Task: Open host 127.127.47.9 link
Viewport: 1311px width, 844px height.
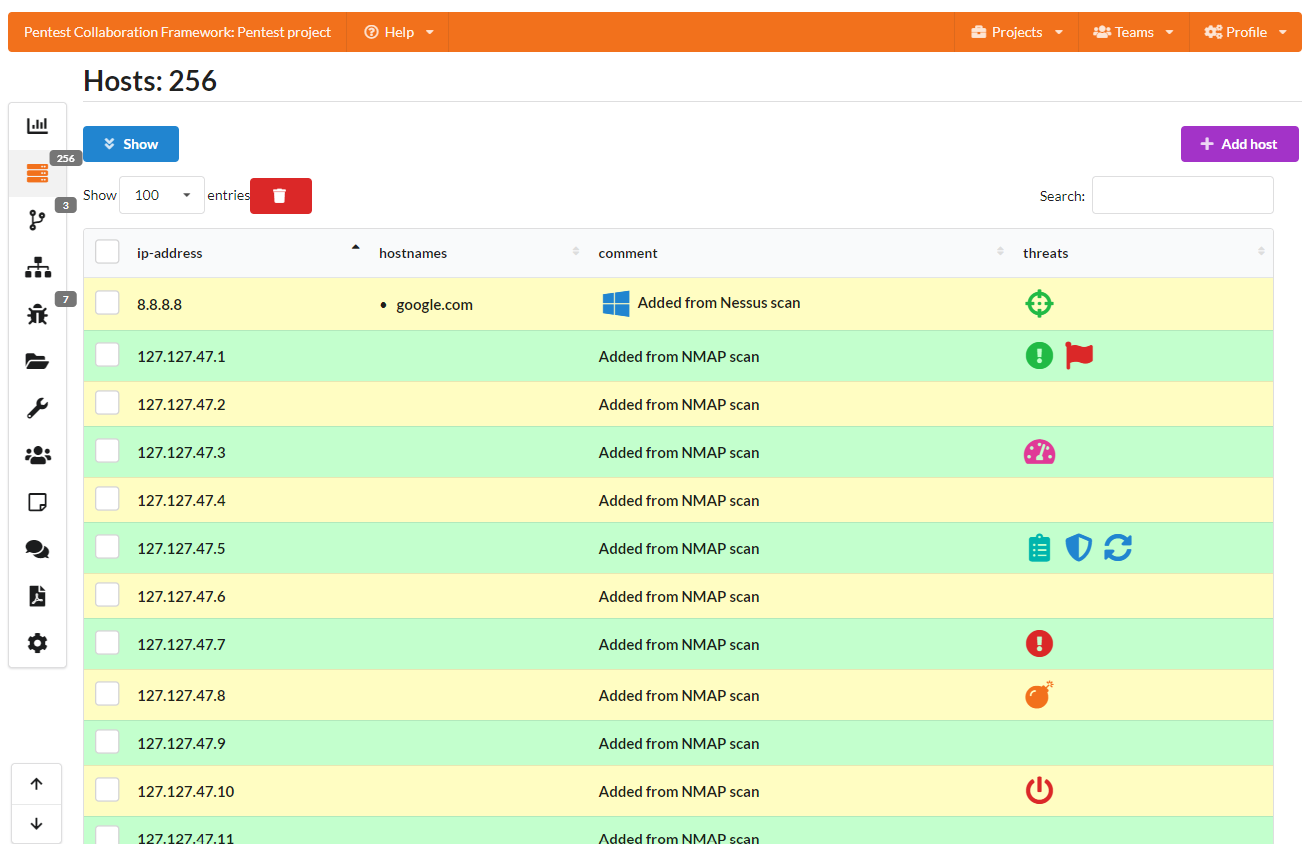Action: (x=181, y=743)
